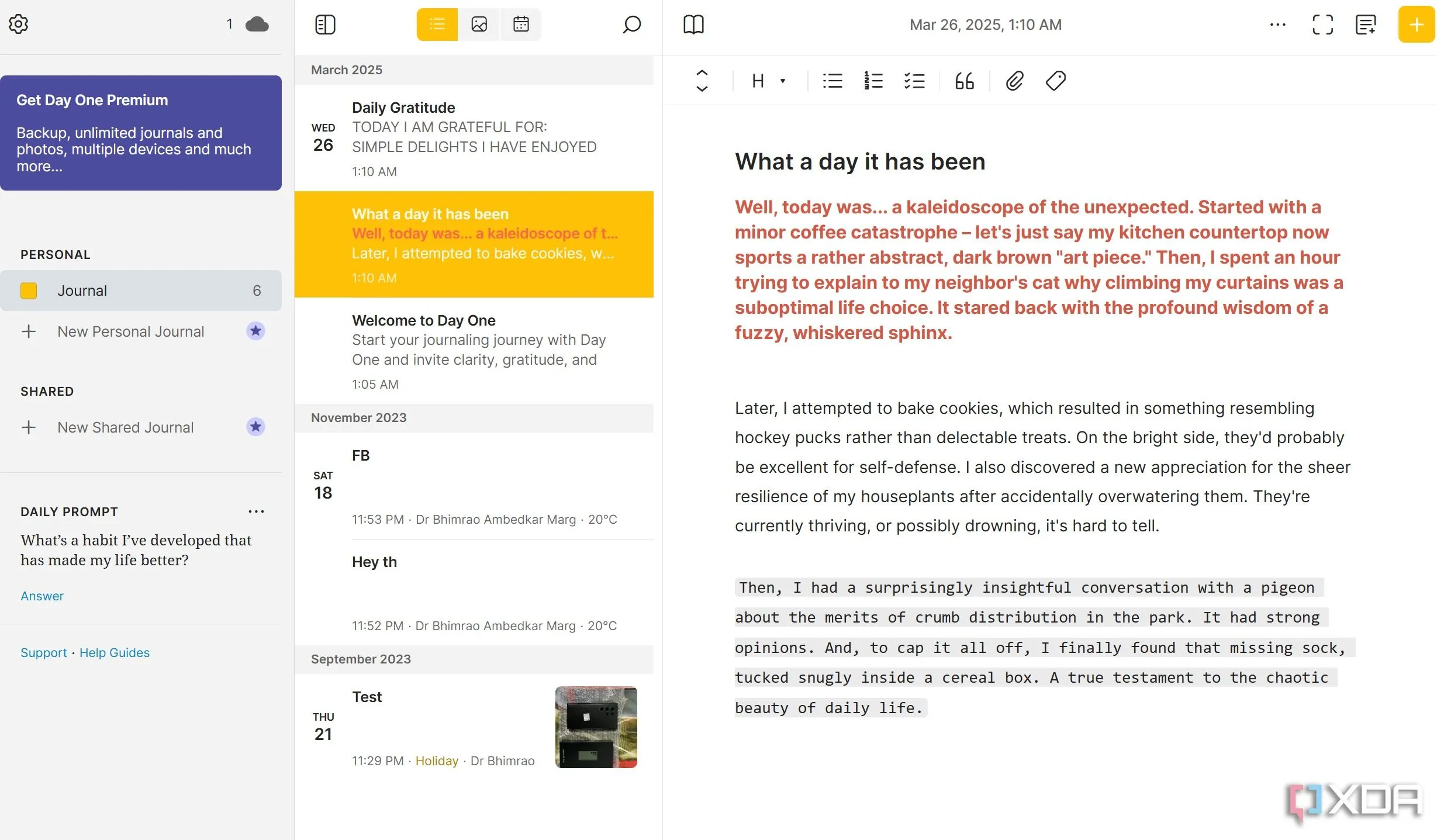Click the November 2023 section header

(474, 418)
